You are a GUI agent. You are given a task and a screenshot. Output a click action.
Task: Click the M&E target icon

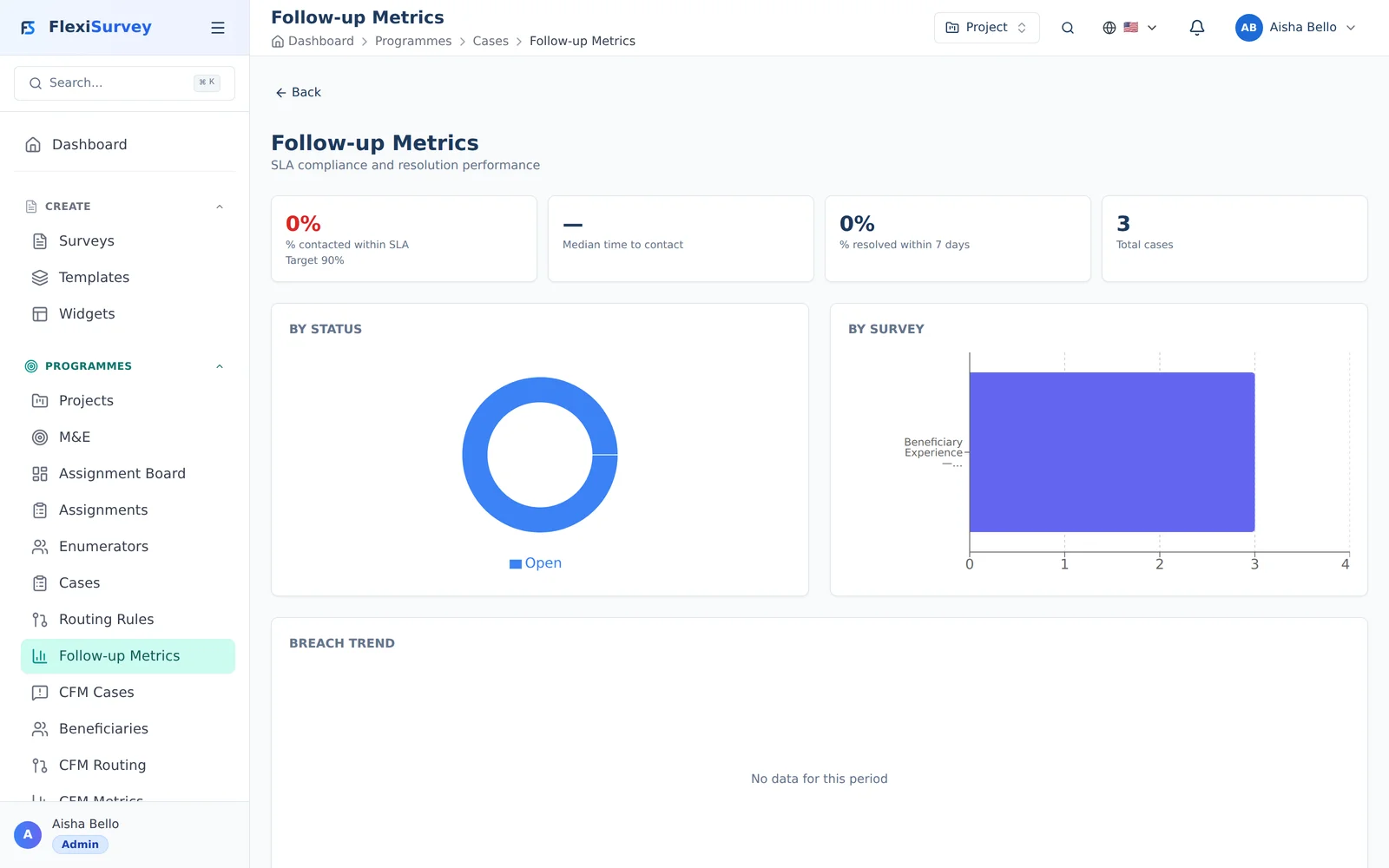click(40, 437)
